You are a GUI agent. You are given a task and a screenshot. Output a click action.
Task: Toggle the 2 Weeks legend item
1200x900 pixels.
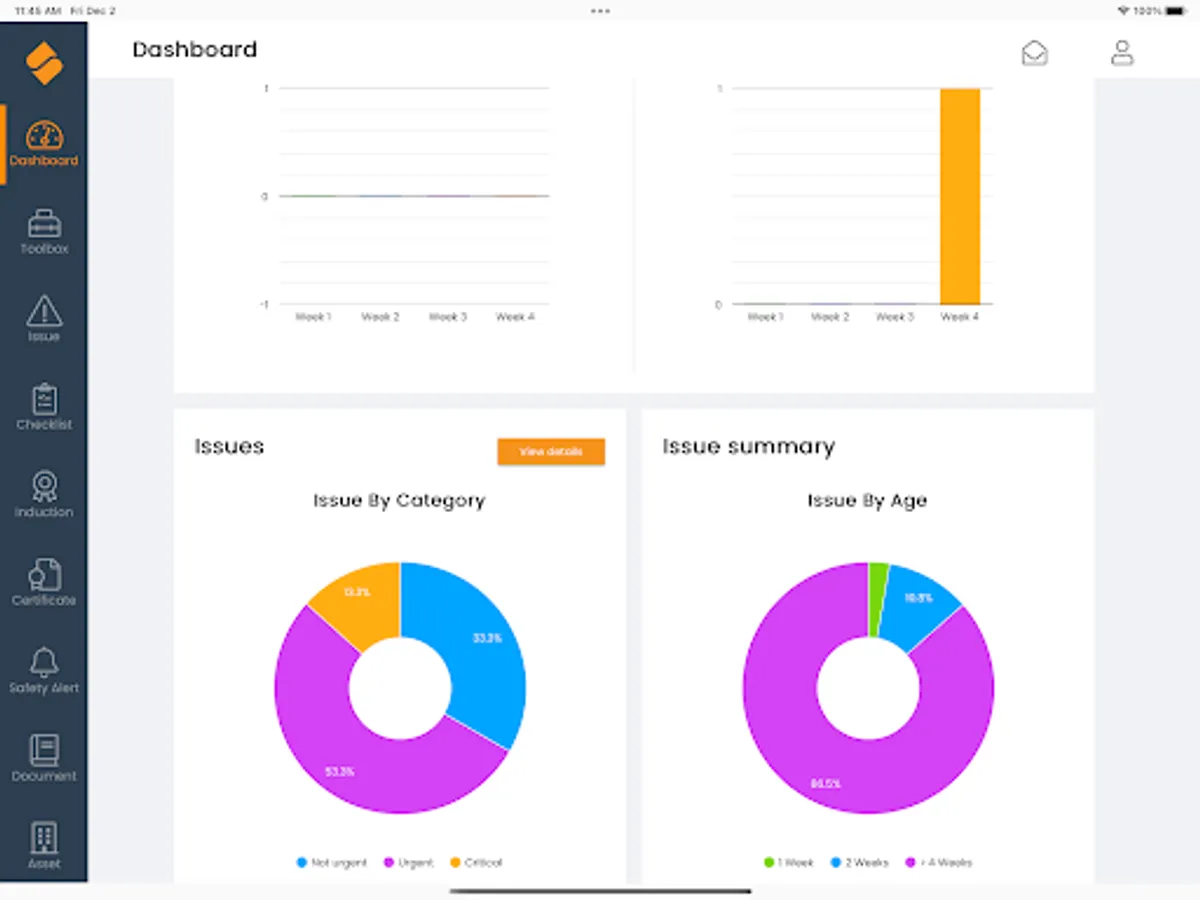click(x=859, y=862)
